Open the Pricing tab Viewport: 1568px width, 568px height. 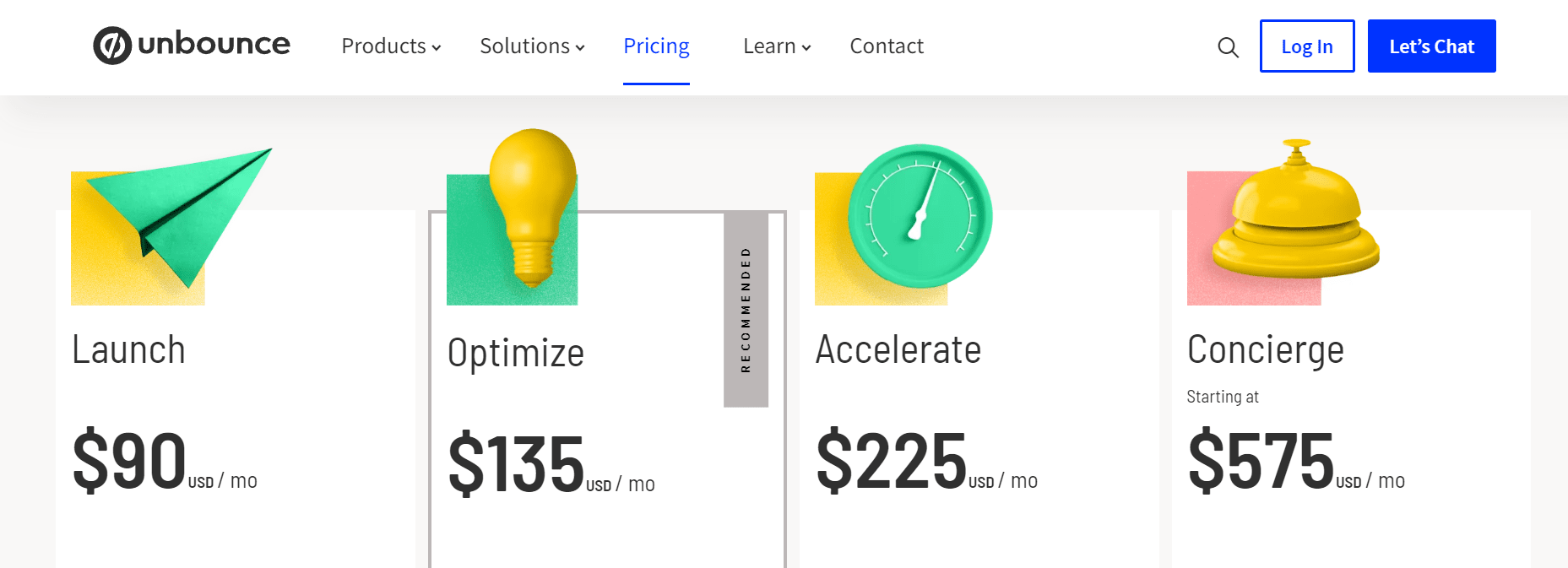656,46
